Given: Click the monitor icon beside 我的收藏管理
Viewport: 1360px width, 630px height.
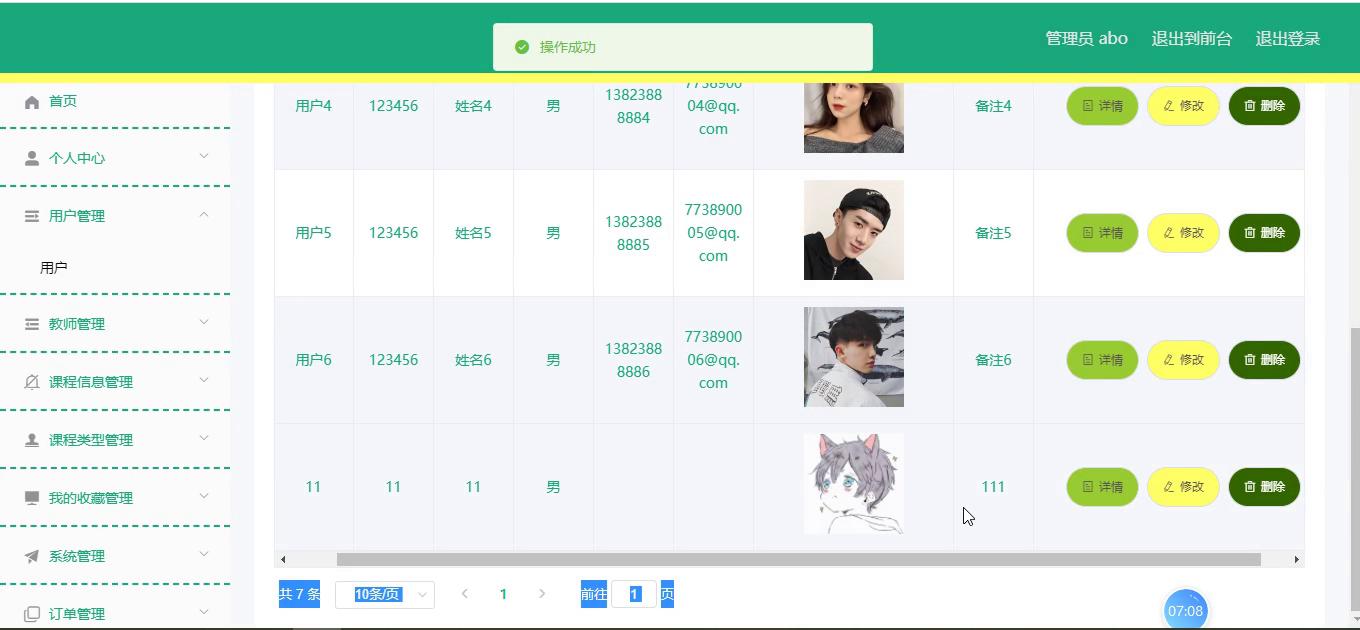Looking at the screenshot, I should tap(32, 498).
